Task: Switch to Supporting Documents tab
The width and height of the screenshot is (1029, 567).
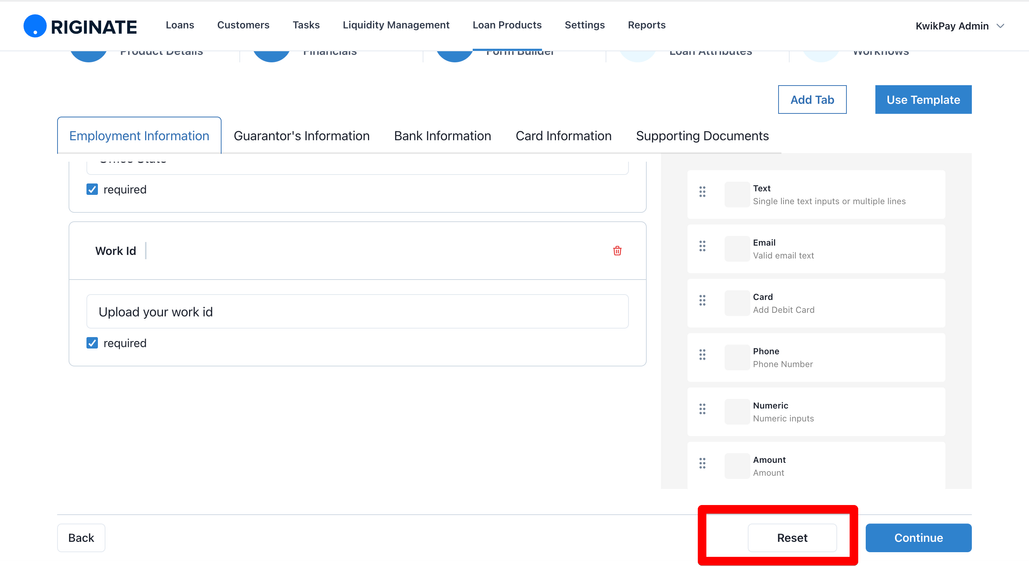Action: click(x=702, y=136)
